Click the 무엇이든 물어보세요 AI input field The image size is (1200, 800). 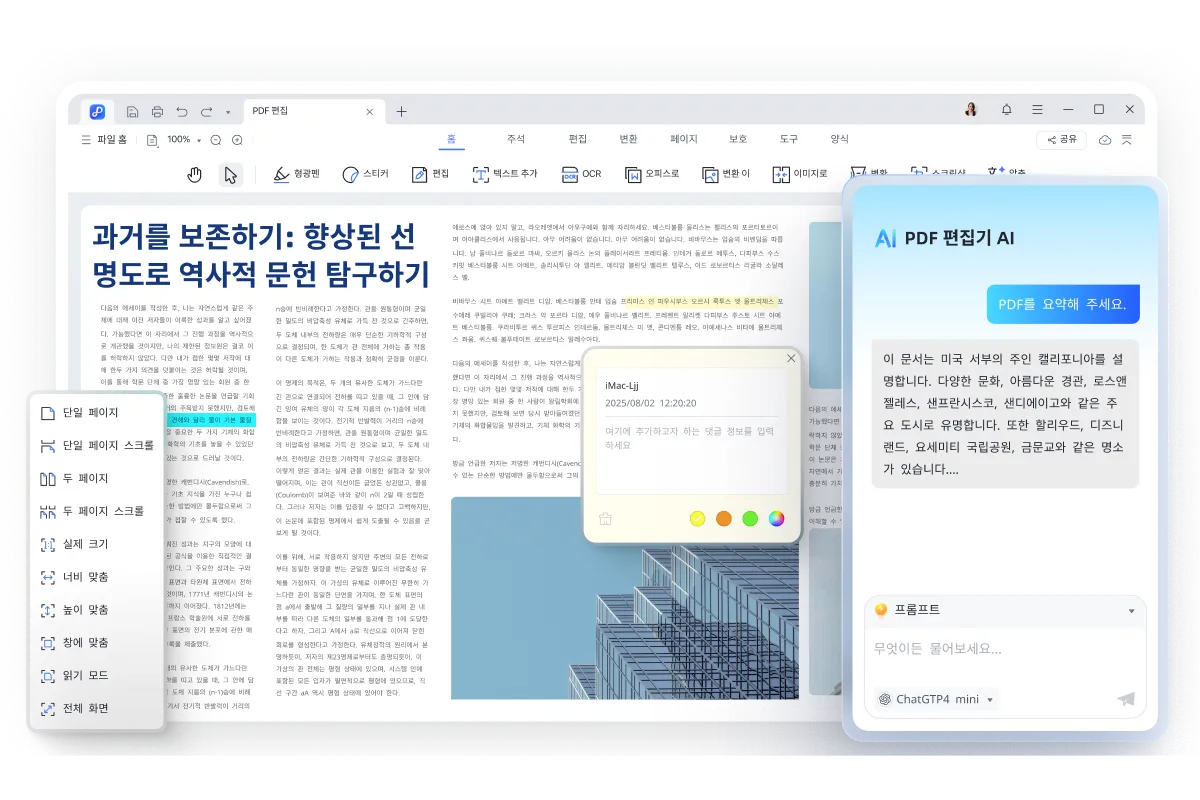click(1005, 648)
